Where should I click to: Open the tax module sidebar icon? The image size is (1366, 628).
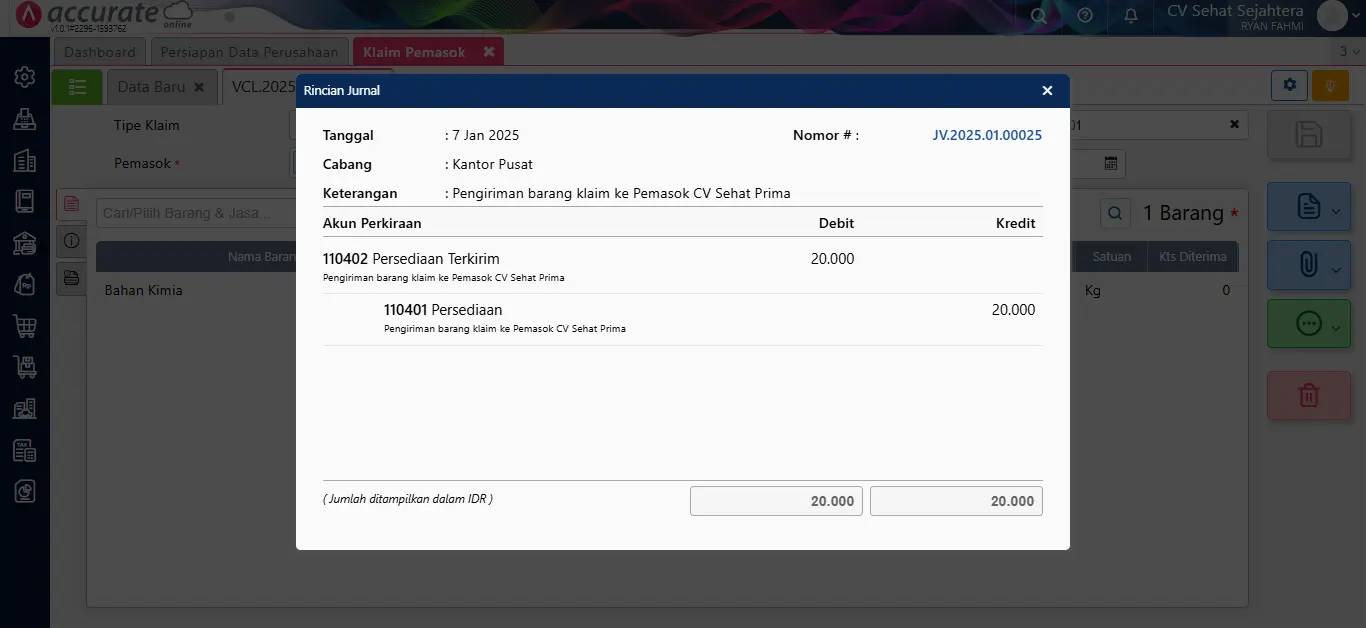25,450
